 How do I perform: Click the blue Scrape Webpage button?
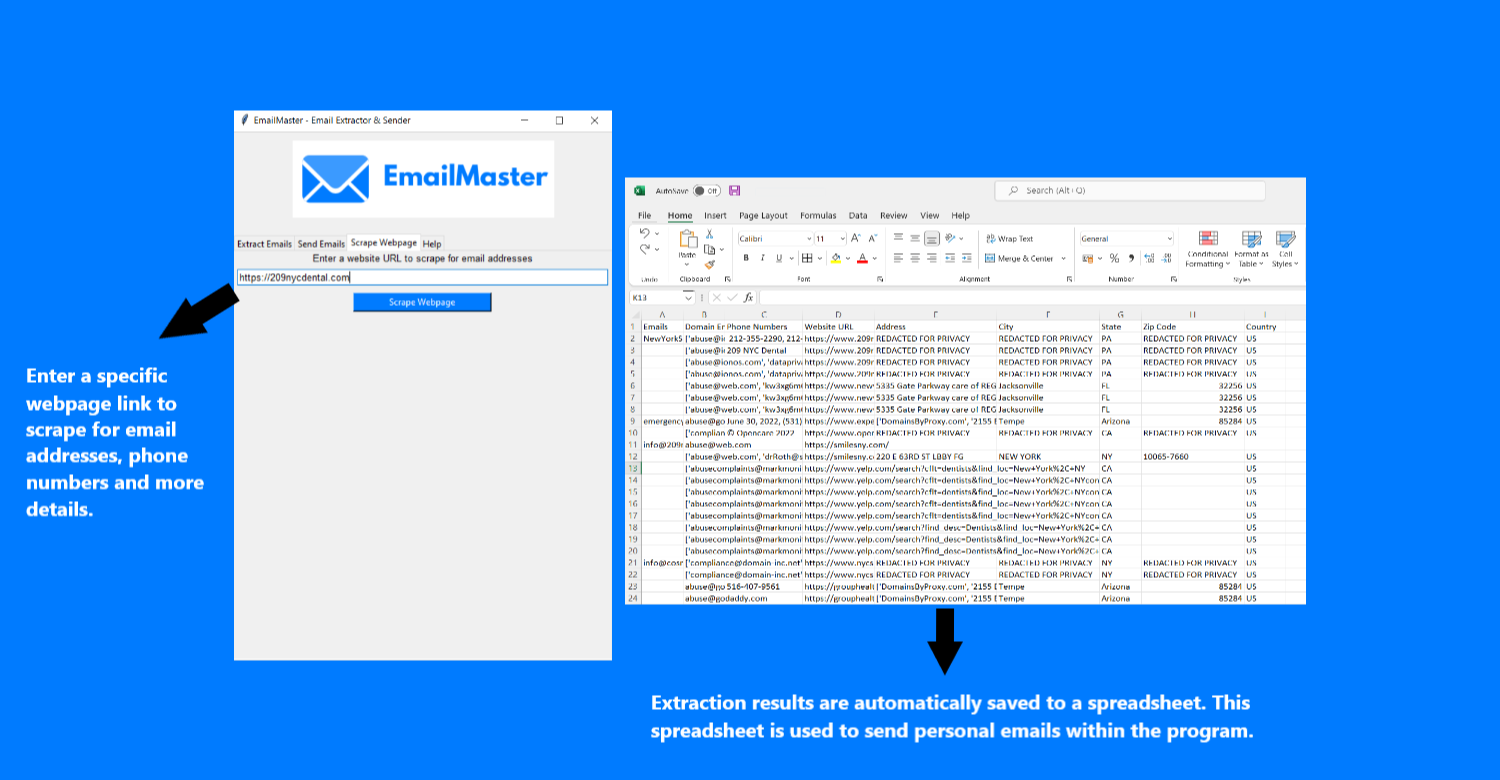click(422, 302)
